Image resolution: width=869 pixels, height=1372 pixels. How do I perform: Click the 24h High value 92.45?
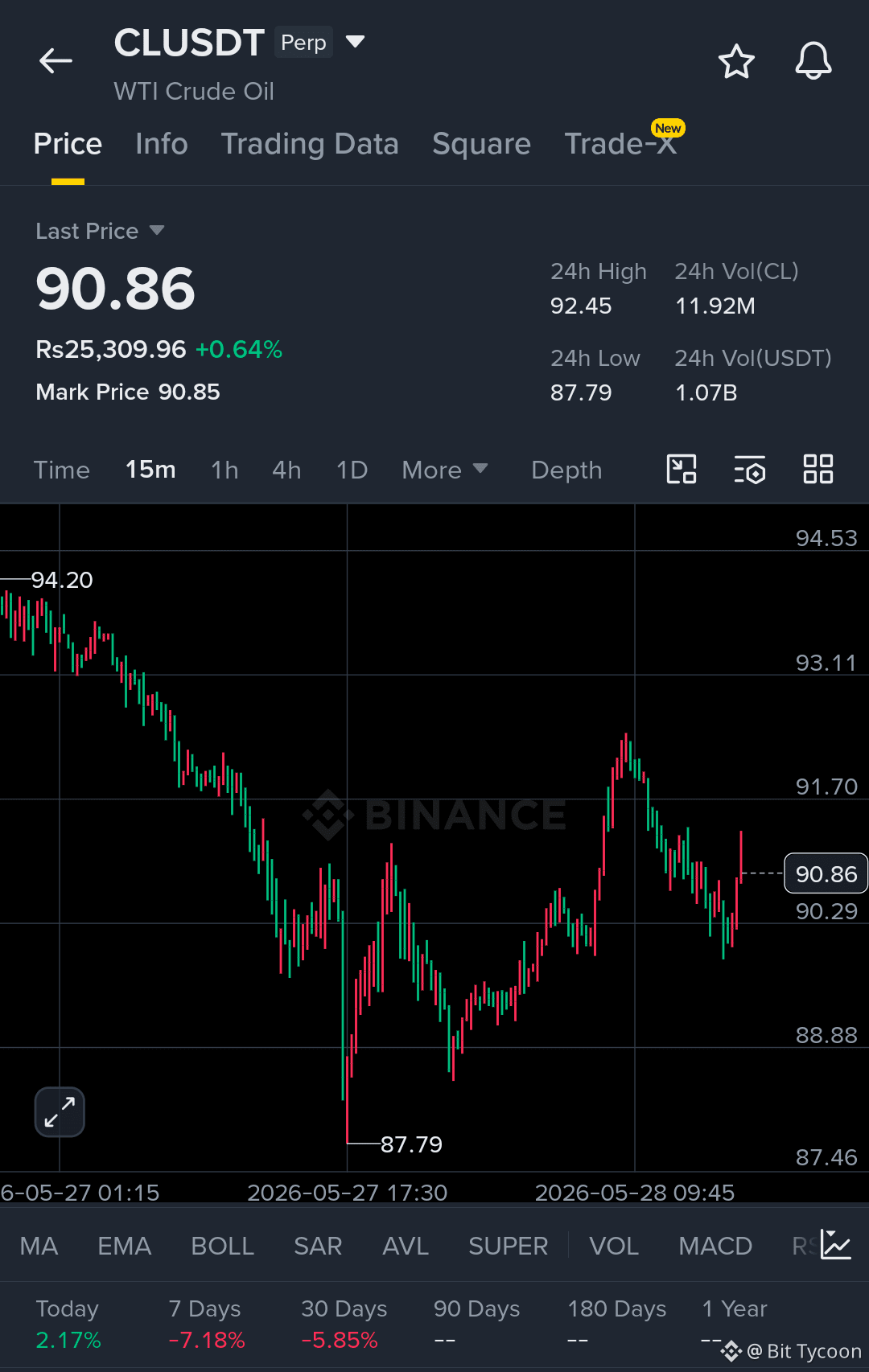(581, 306)
